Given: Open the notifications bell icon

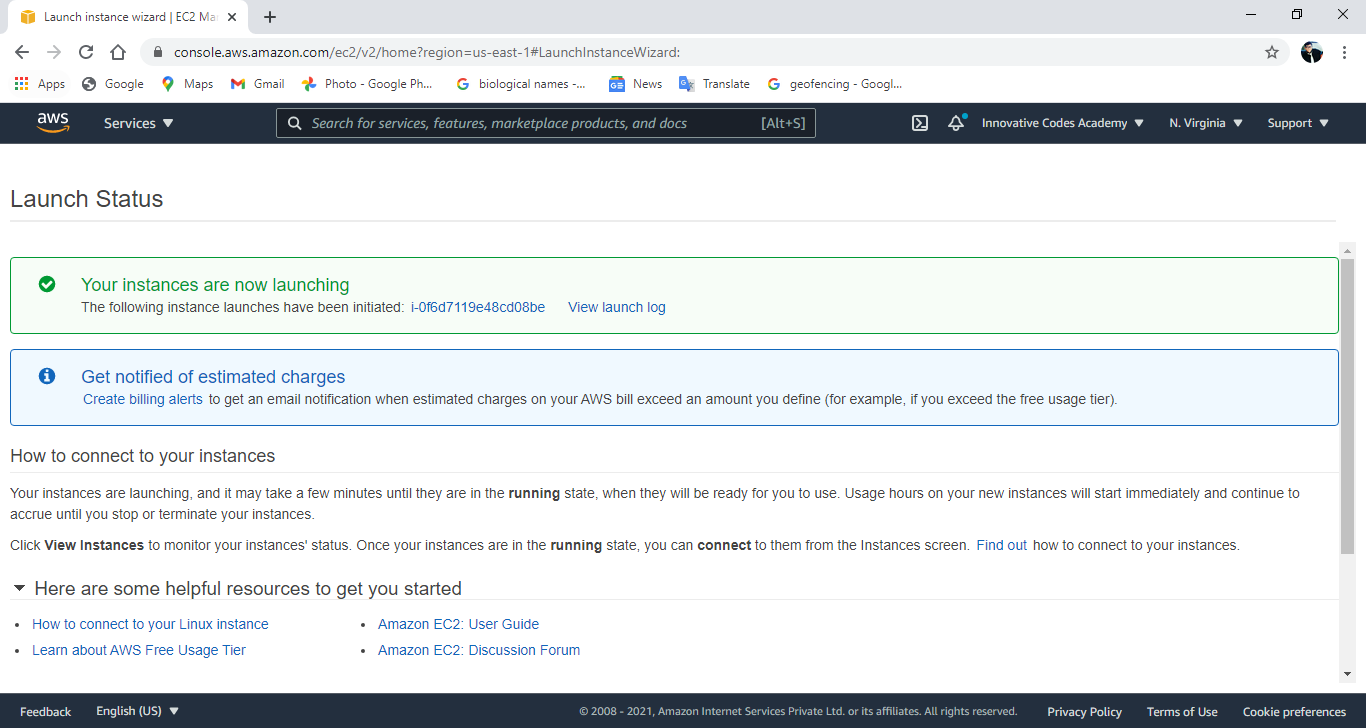Looking at the screenshot, I should 954,122.
